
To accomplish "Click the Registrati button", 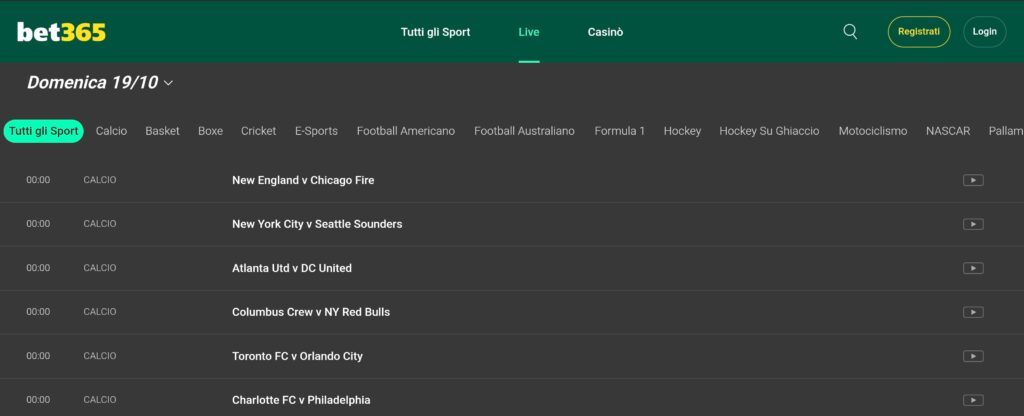I will point(918,32).
